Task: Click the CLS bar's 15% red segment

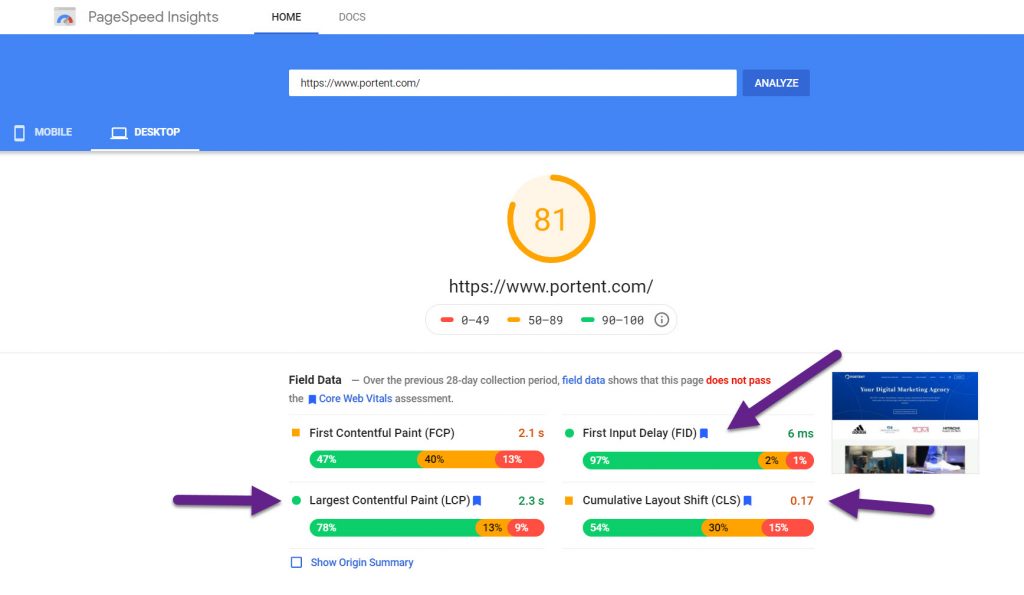Action: pos(788,528)
